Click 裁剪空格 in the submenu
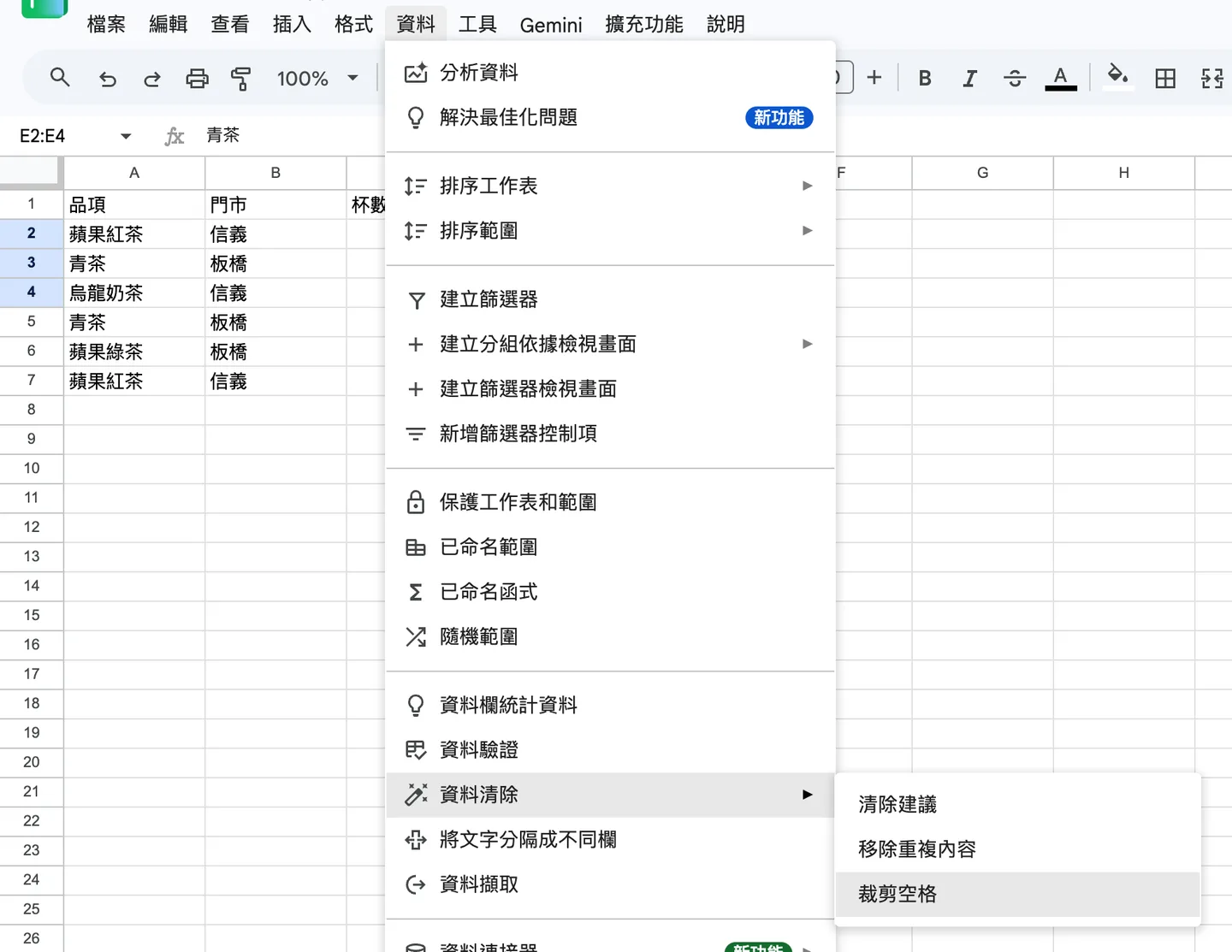 (x=1017, y=894)
